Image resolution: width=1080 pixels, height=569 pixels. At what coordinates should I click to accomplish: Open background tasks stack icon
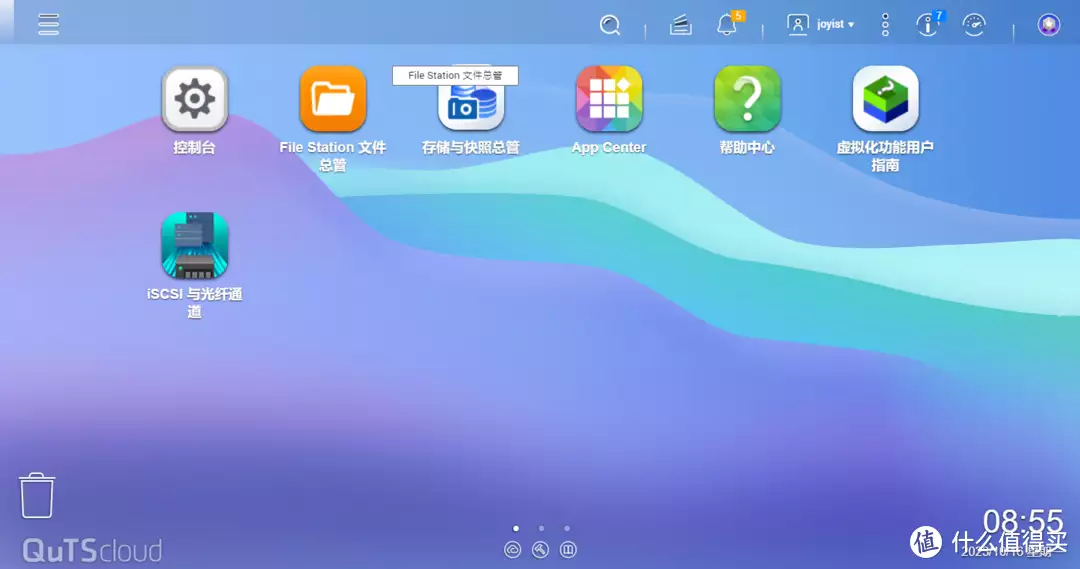681,25
